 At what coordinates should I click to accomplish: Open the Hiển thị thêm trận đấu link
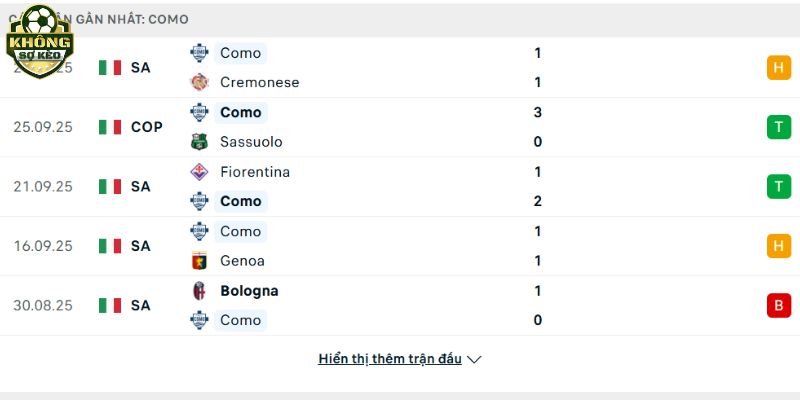pyautogui.click(x=390, y=359)
